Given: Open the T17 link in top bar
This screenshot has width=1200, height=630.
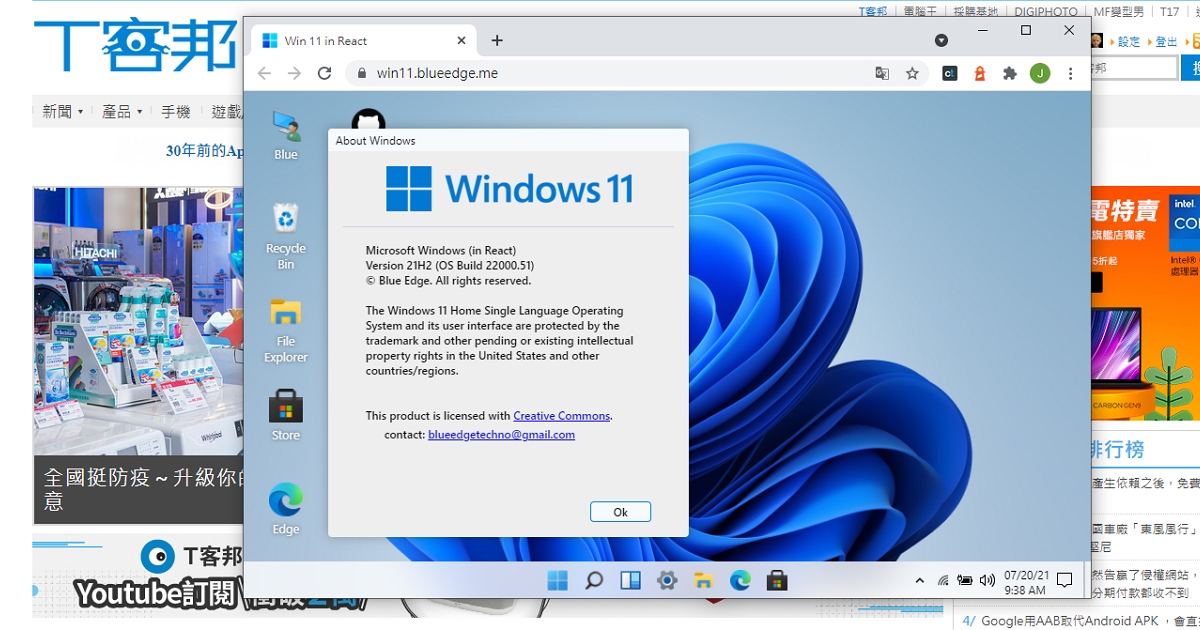Looking at the screenshot, I should (x=1170, y=12).
